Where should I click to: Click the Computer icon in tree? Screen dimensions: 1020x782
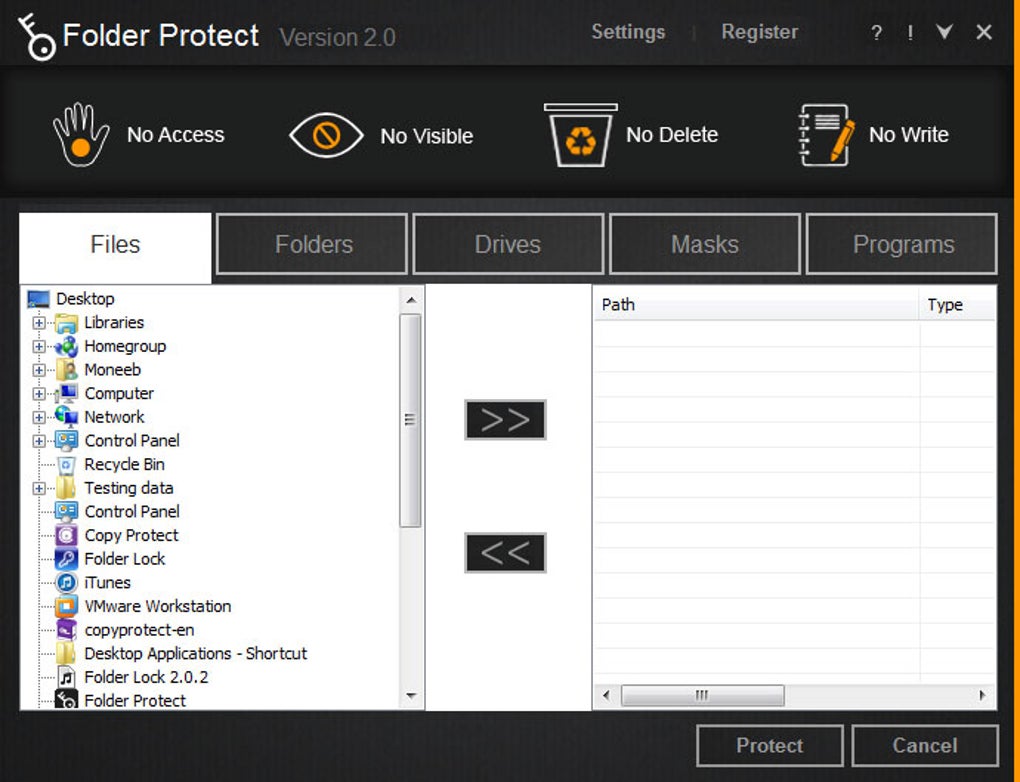pyautogui.click(x=66, y=394)
